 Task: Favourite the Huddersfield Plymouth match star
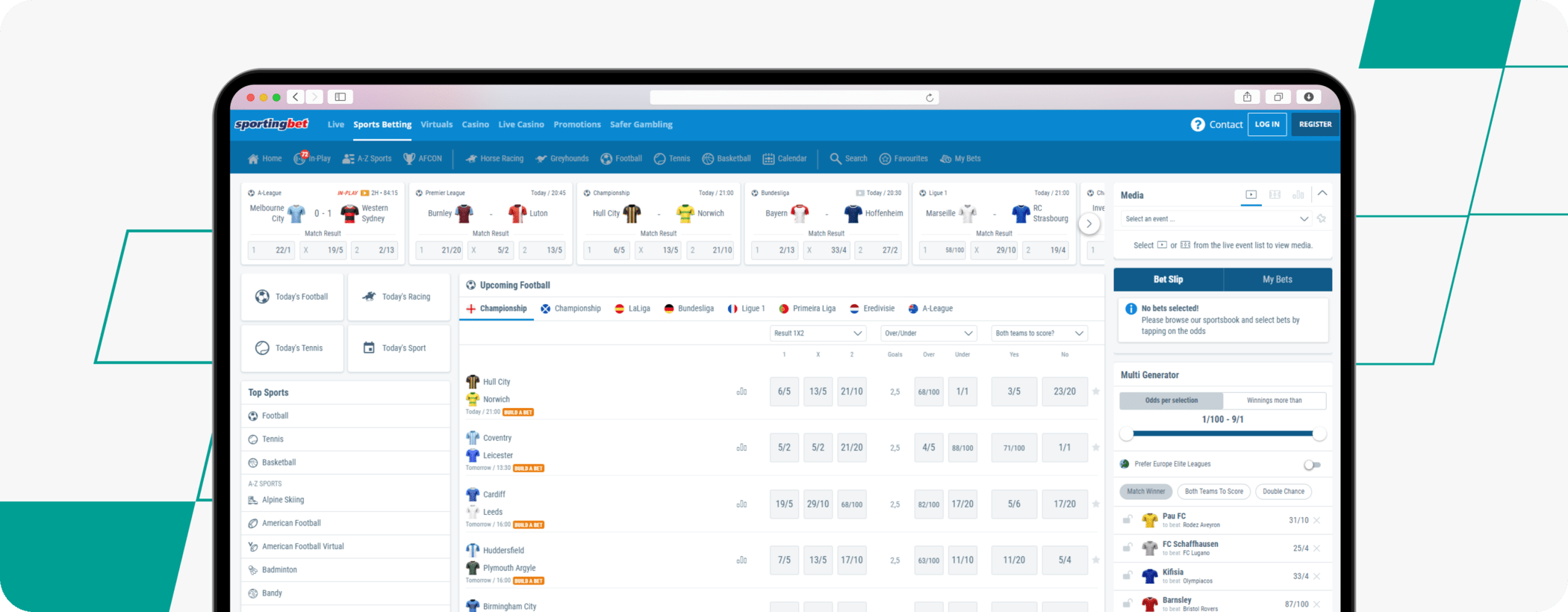1096,560
